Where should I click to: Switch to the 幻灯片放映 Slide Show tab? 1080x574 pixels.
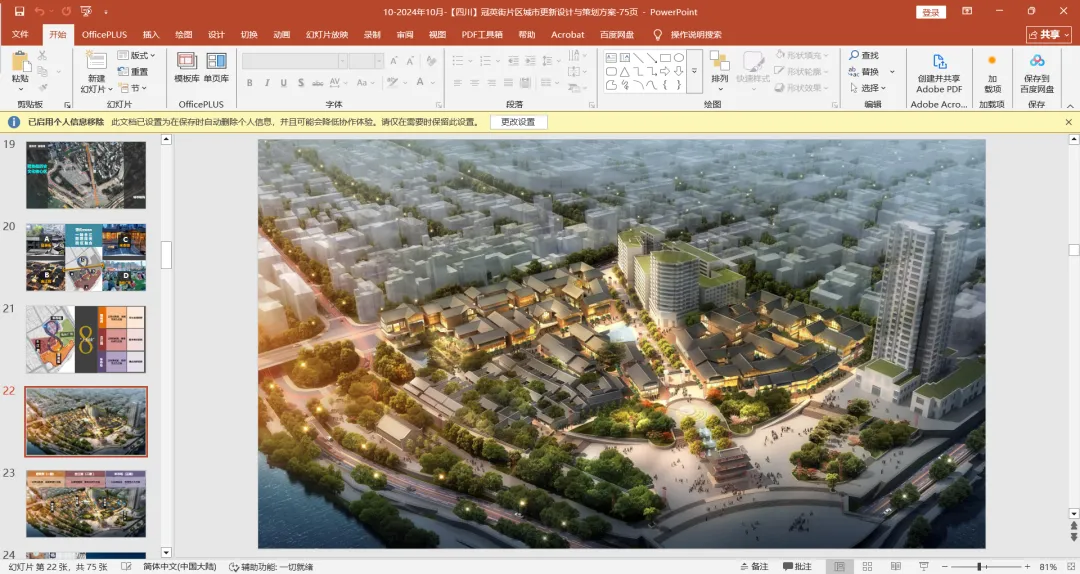coord(327,34)
